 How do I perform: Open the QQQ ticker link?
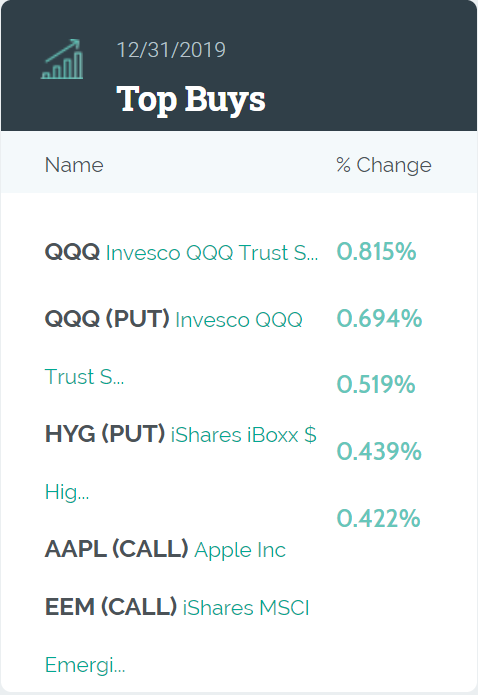click(72, 252)
